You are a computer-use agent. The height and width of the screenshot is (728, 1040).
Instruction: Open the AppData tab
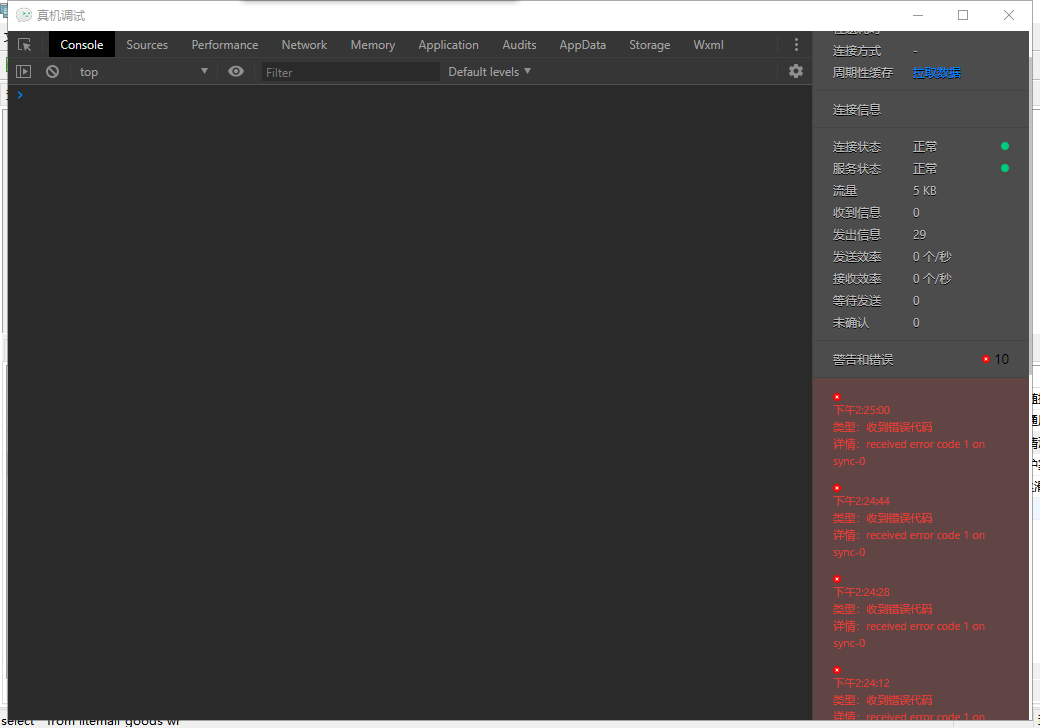(582, 44)
